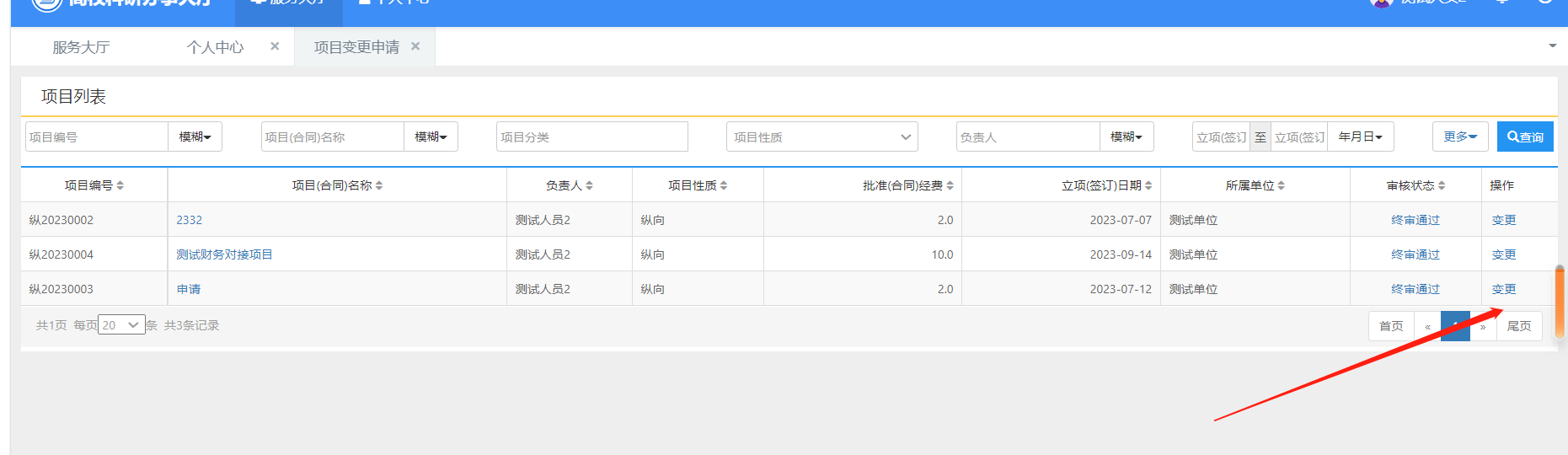Close the 个人中心 tab
1568x455 pixels.
tap(275, 46)
